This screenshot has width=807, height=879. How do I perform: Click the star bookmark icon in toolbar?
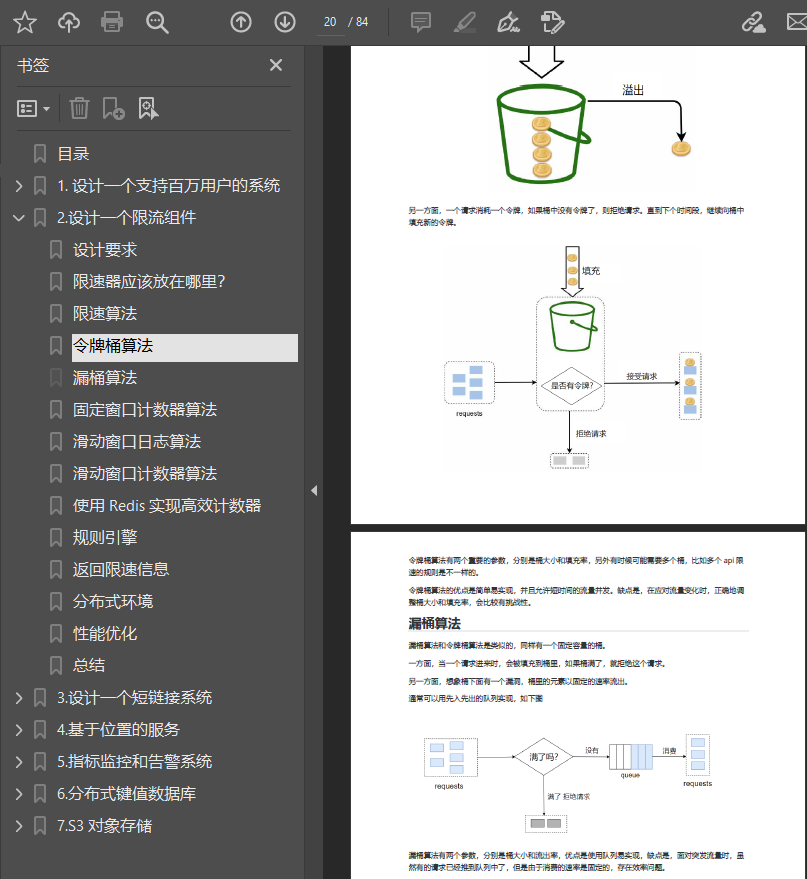coord(25,22)
